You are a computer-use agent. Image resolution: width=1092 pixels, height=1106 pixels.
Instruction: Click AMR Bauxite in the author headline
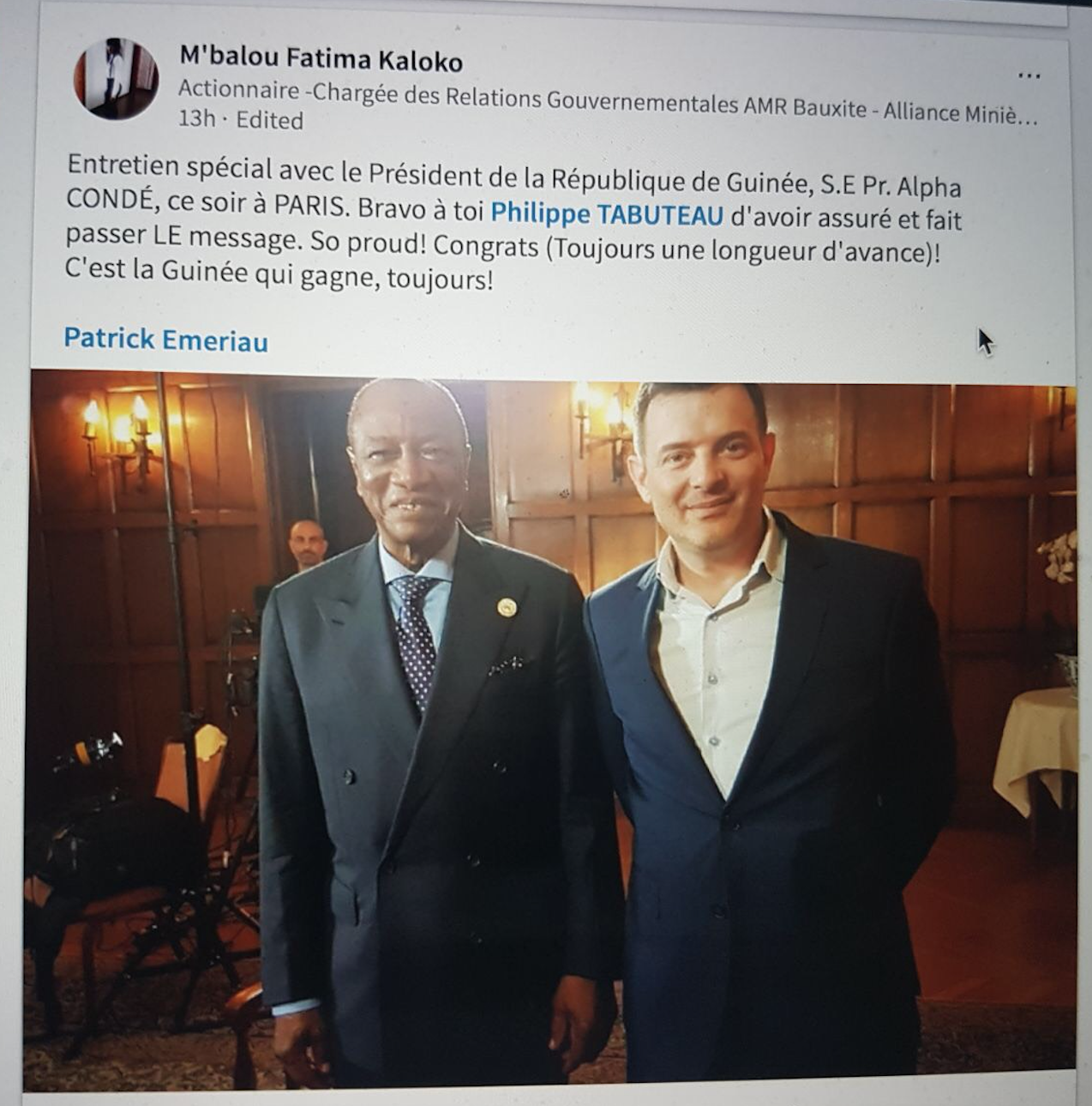pos(805,107)
